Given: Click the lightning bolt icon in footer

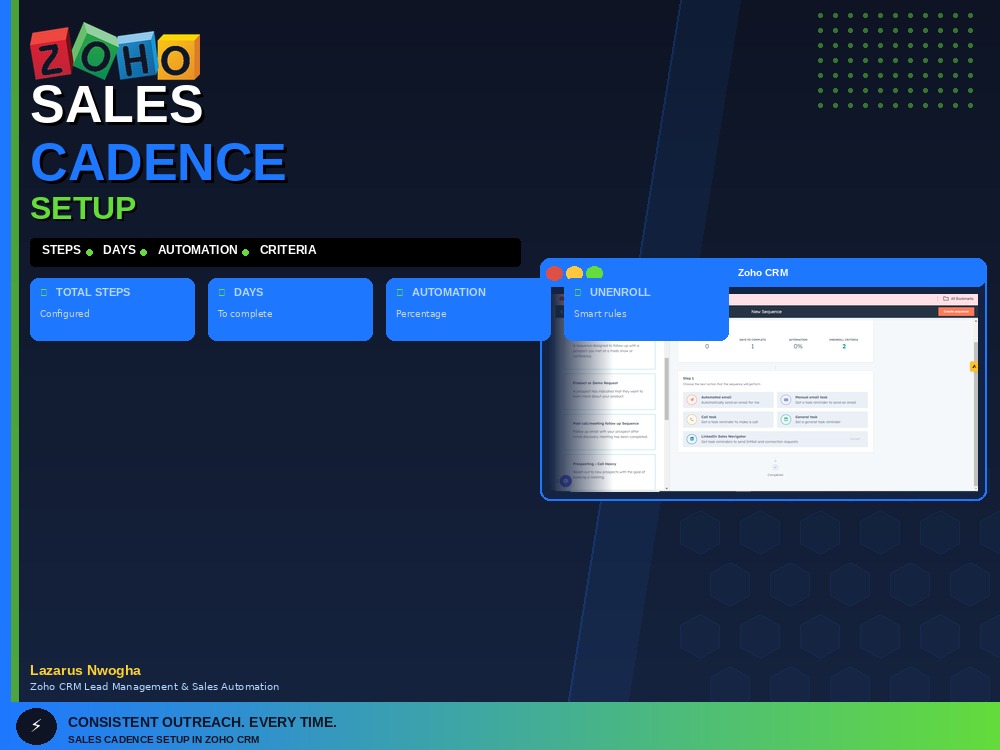Looking at the screenshot, I should pos(36,726).
